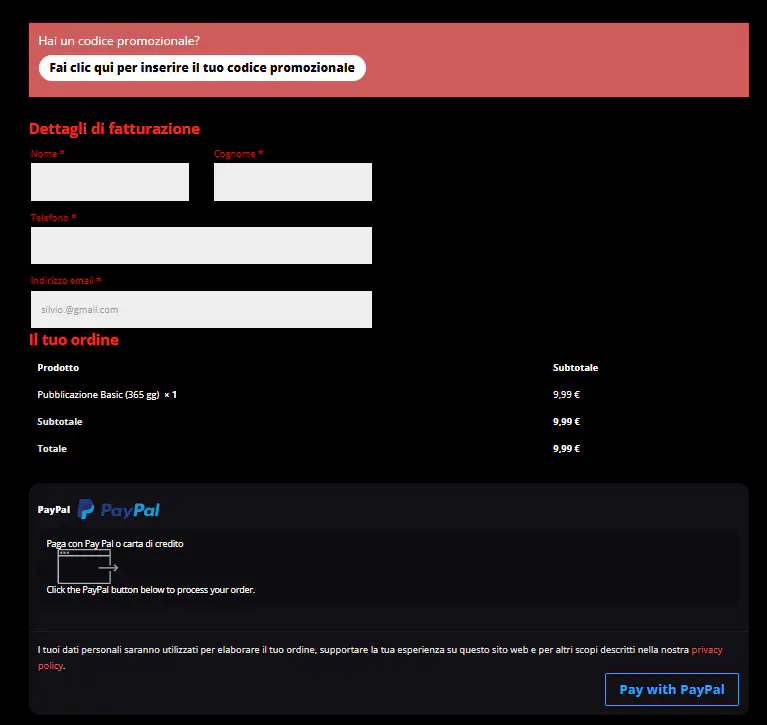Screen dimensions: 767x725
Task: Focus the Nome input field
Action: (x=110, y=182)
